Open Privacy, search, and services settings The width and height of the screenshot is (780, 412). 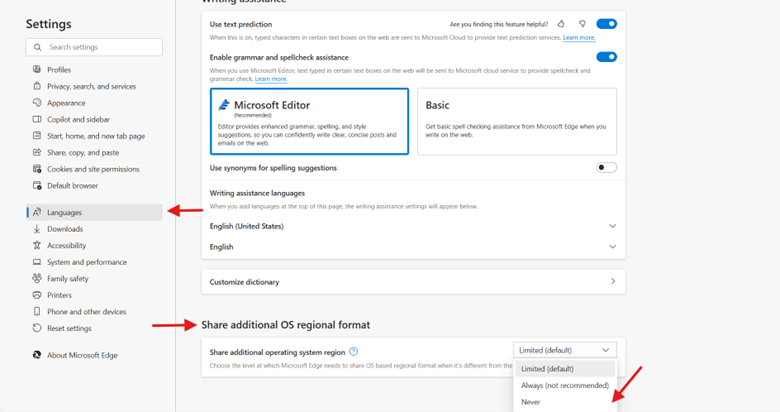point(91,87)
